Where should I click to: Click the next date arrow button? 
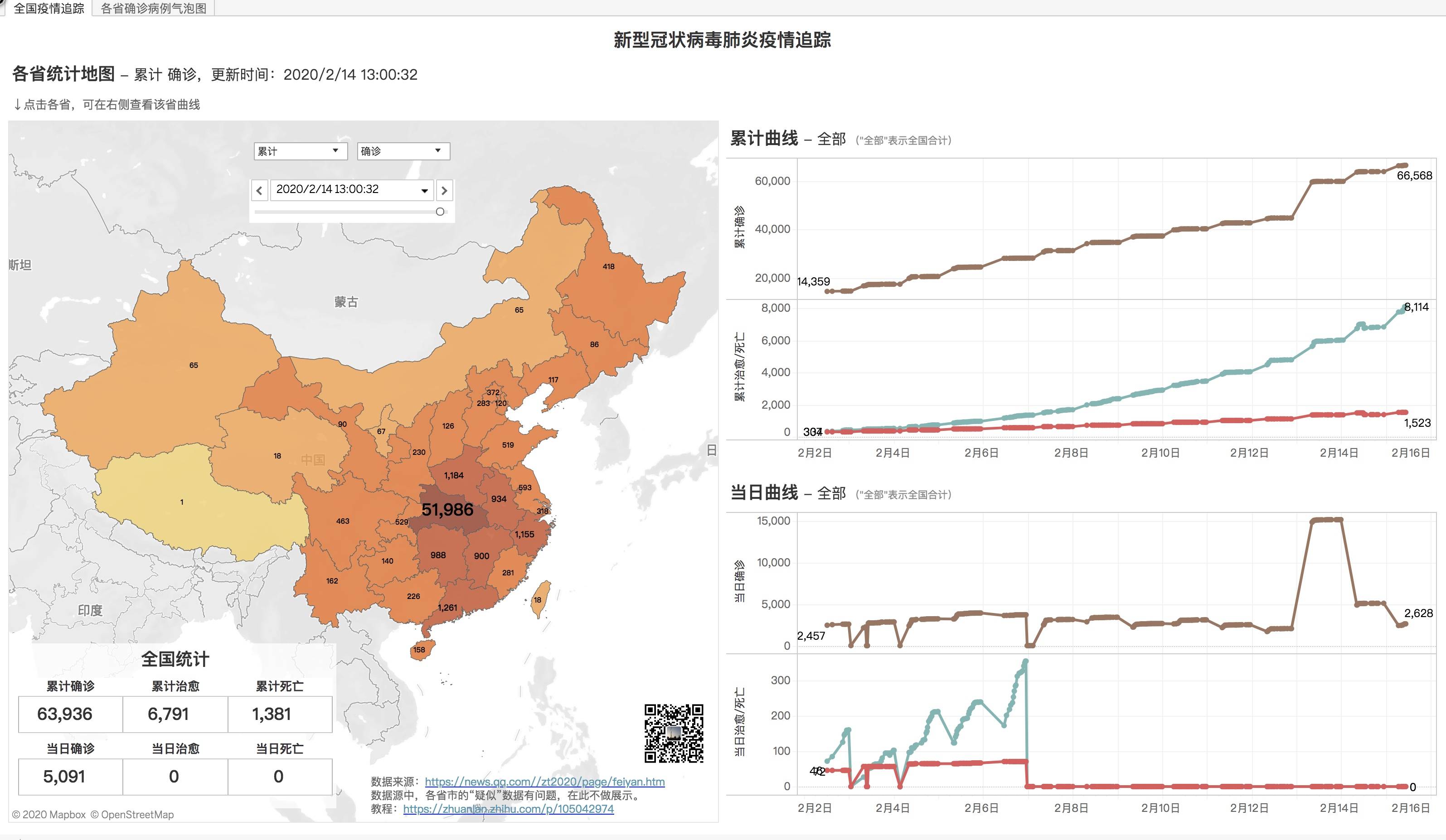tap(444, 190)
